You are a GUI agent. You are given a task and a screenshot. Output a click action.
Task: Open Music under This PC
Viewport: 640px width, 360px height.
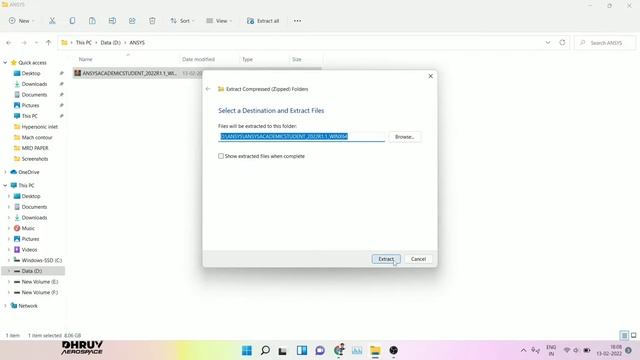click(28, 228)
